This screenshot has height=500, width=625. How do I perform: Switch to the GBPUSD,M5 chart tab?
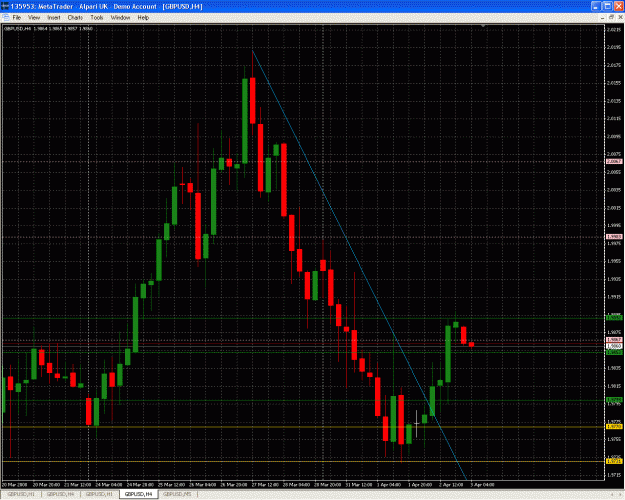click(177, 494)
